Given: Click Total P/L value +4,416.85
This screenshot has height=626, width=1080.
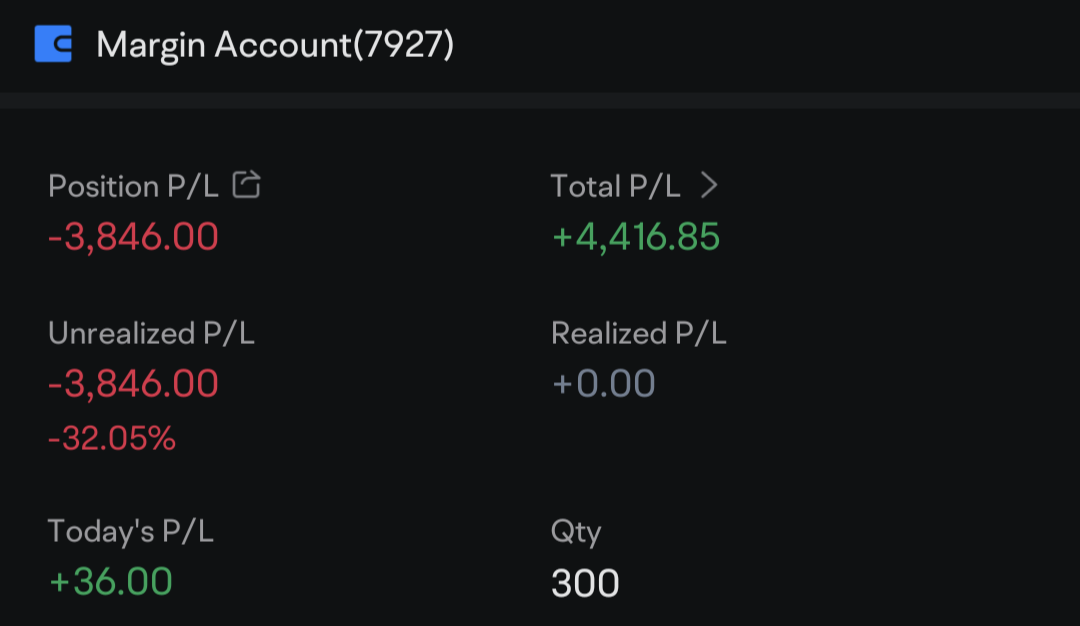Looking at the screenshot, I should pos(635,237).
